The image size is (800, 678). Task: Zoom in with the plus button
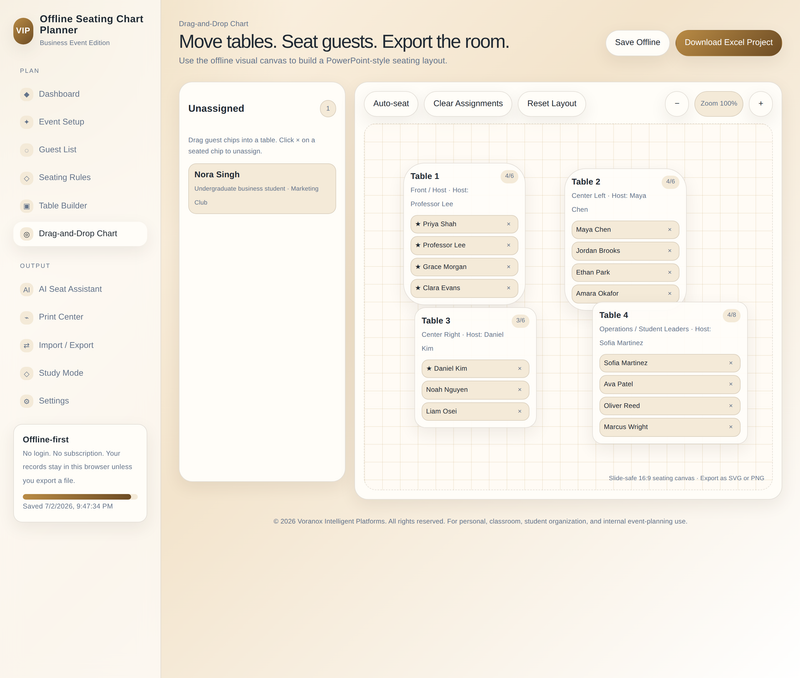coord(761,104)
